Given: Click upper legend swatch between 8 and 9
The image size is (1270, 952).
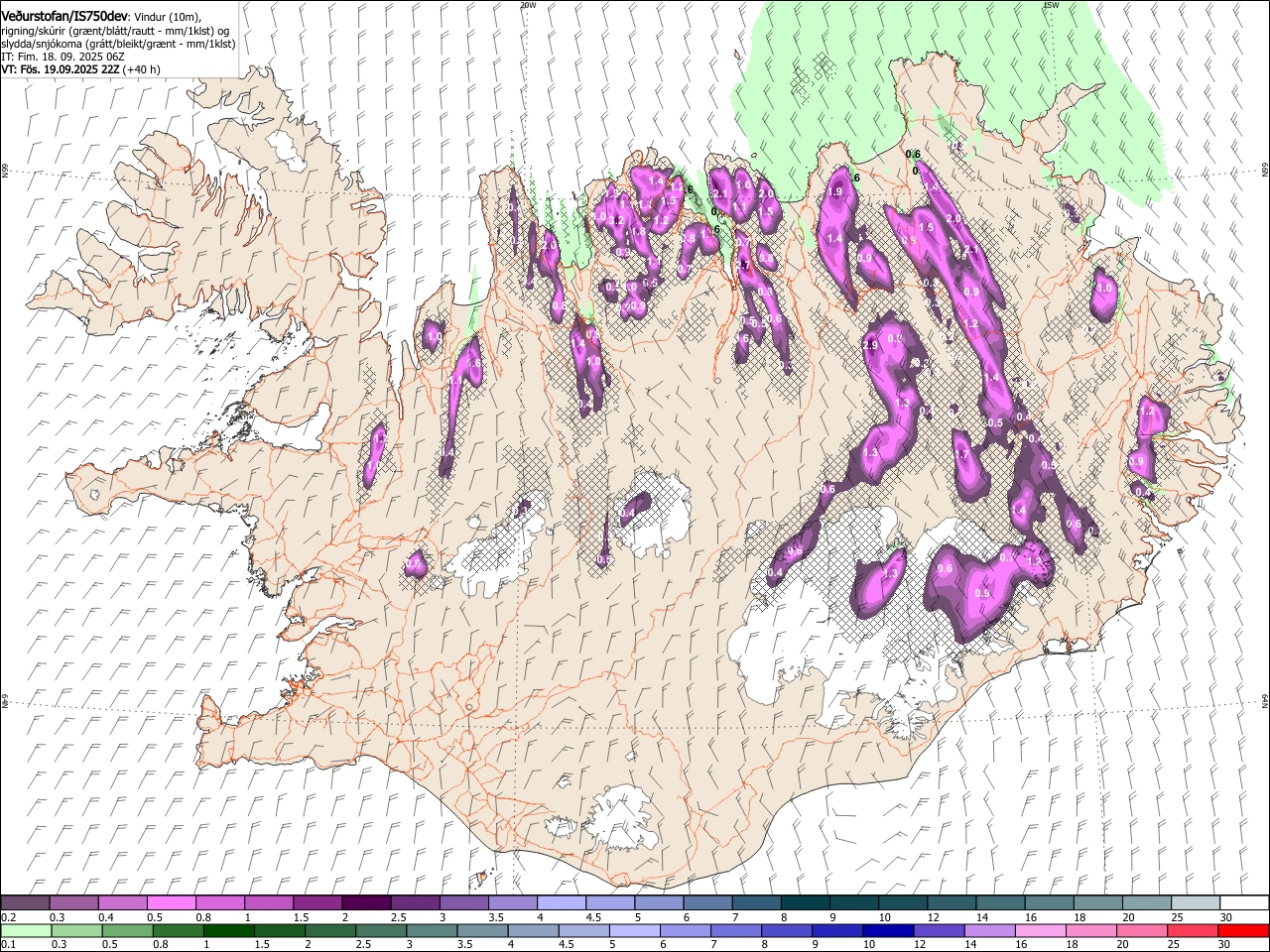Looking at the screenshot, I should coord(806,902).
